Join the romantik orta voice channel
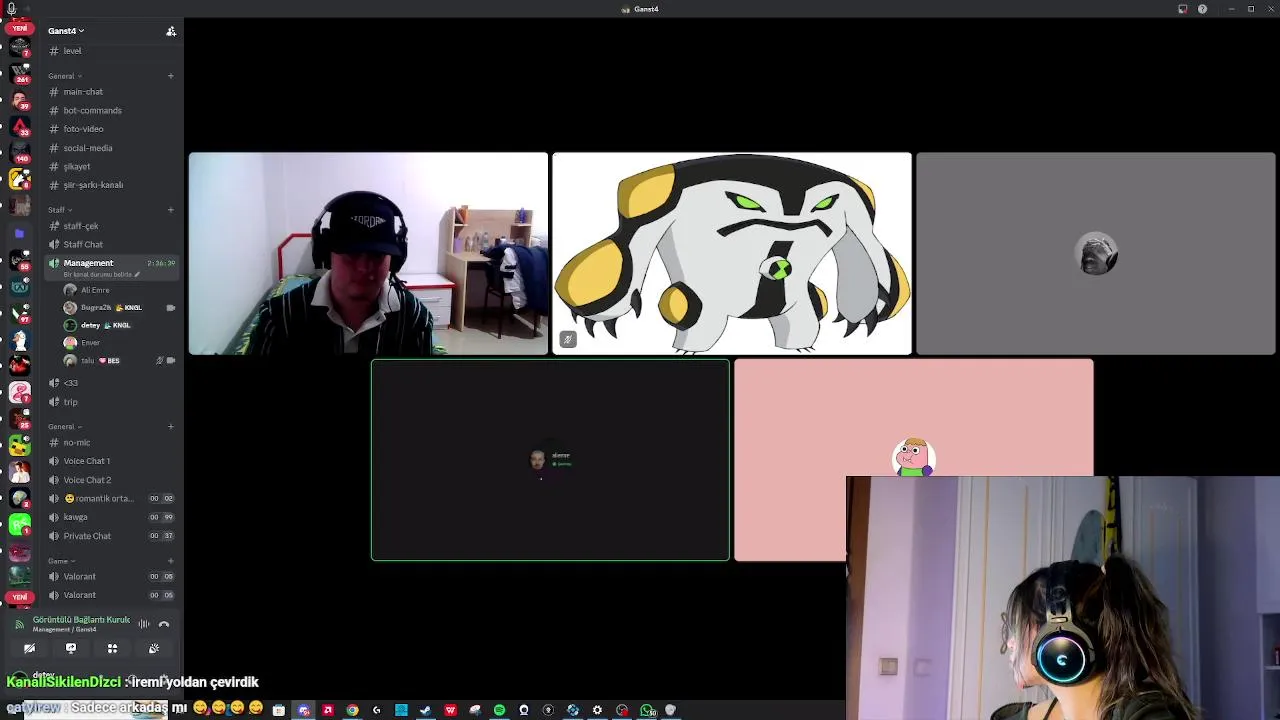This screenshot has height=720, width=1280. 112,499
